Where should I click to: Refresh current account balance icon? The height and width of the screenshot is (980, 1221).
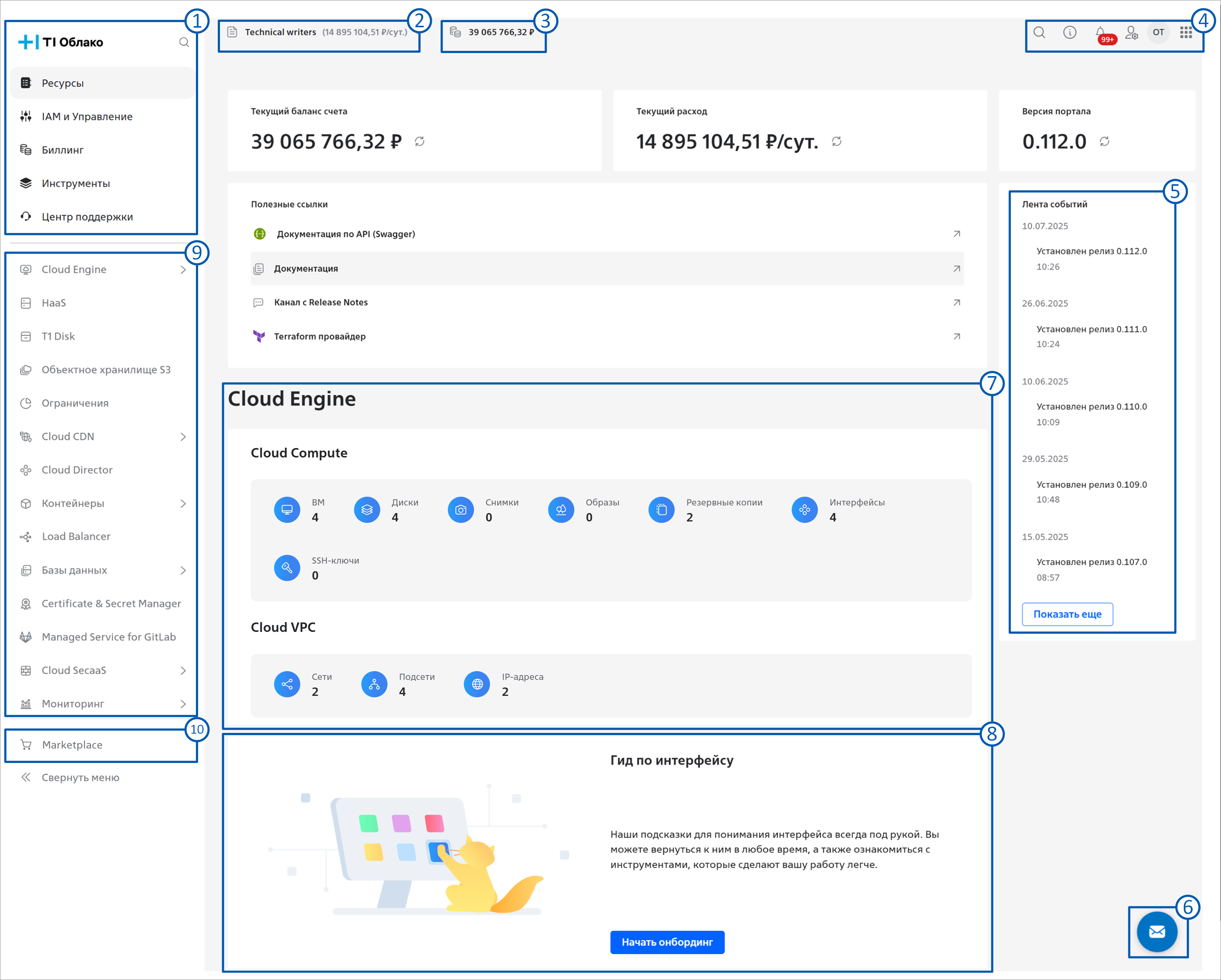[419, 142]
